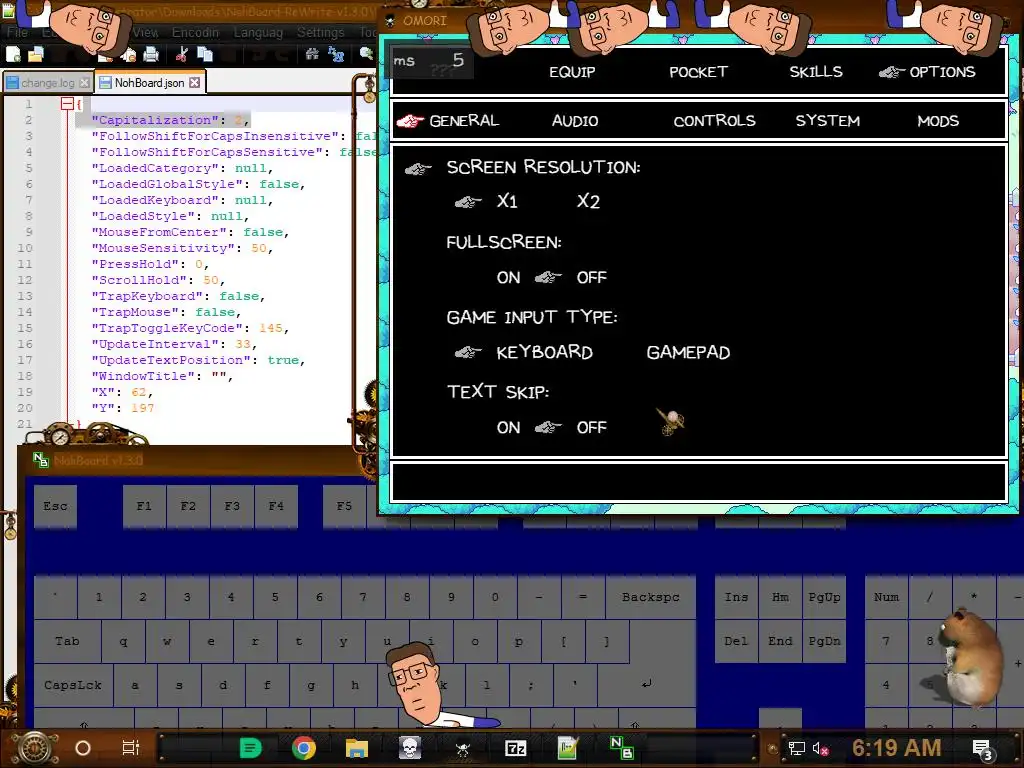Turn Fullscreen ON in OMORI options

pyautogui.click(x=508, y=278)
